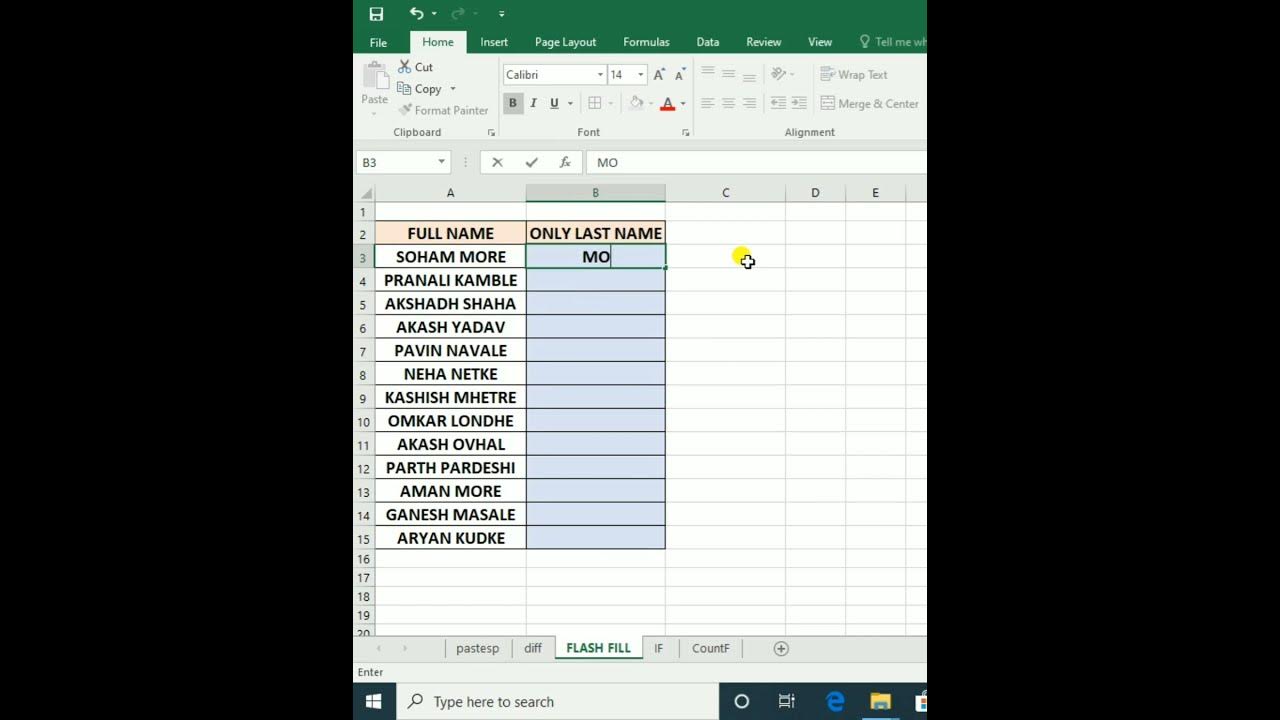Click the Insert Function fx icon

click(x=565, y=162)
